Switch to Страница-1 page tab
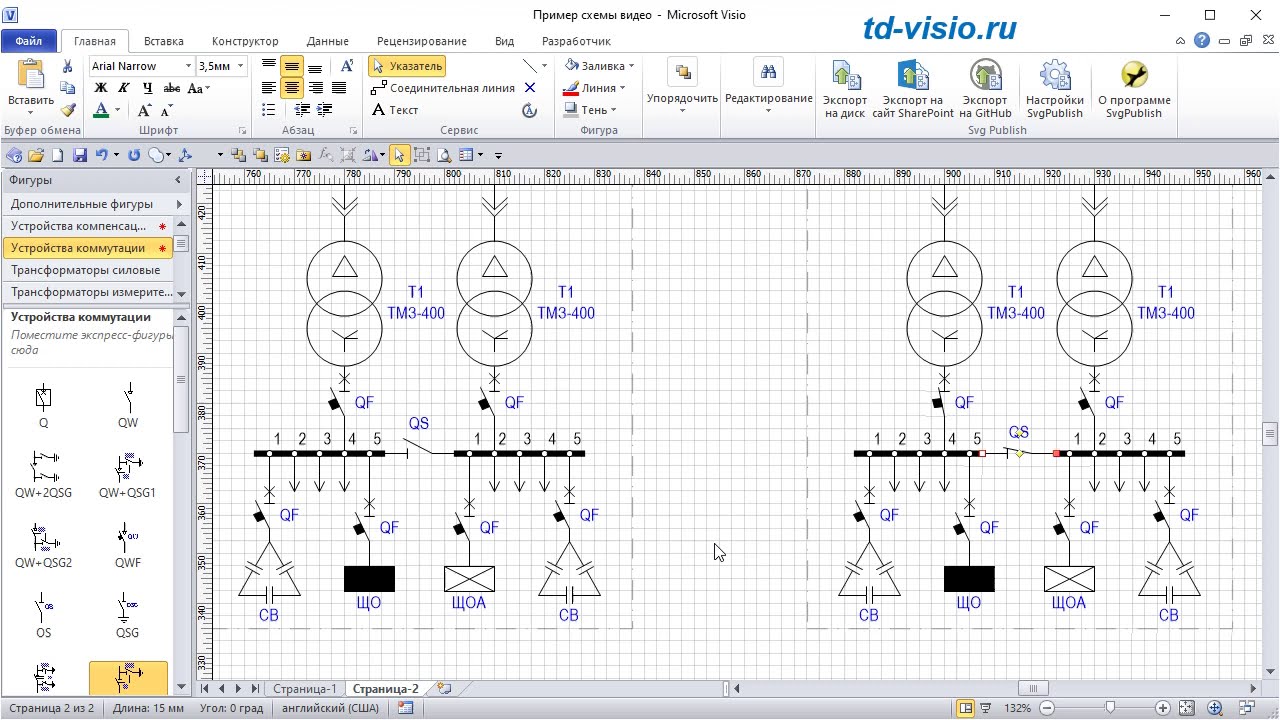1280x720 pixels. tap(305, 689)
